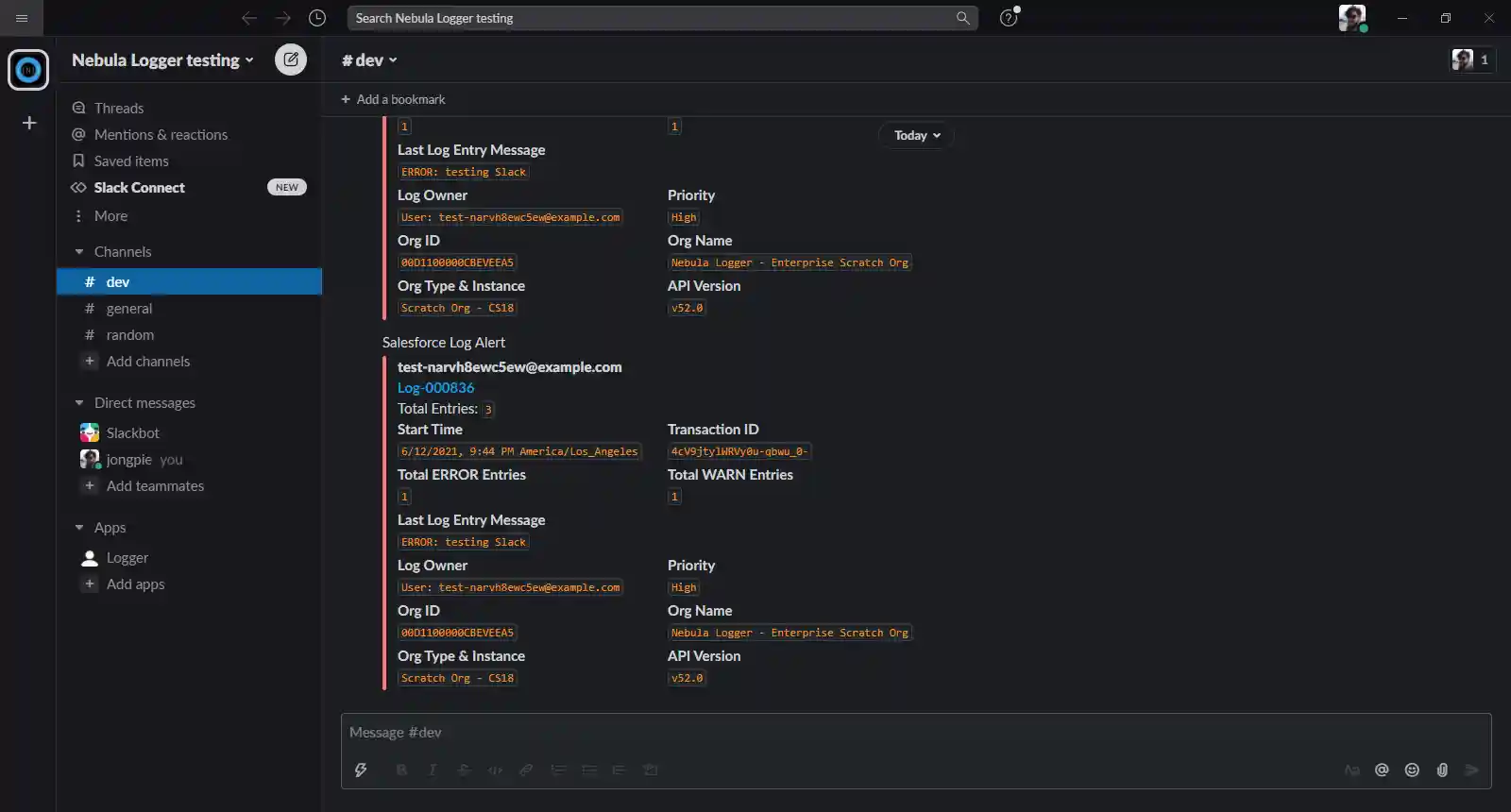Open the shortcuts lightning bolt icon
Viewport: 1511px width, 812px height.
(361, 770)
